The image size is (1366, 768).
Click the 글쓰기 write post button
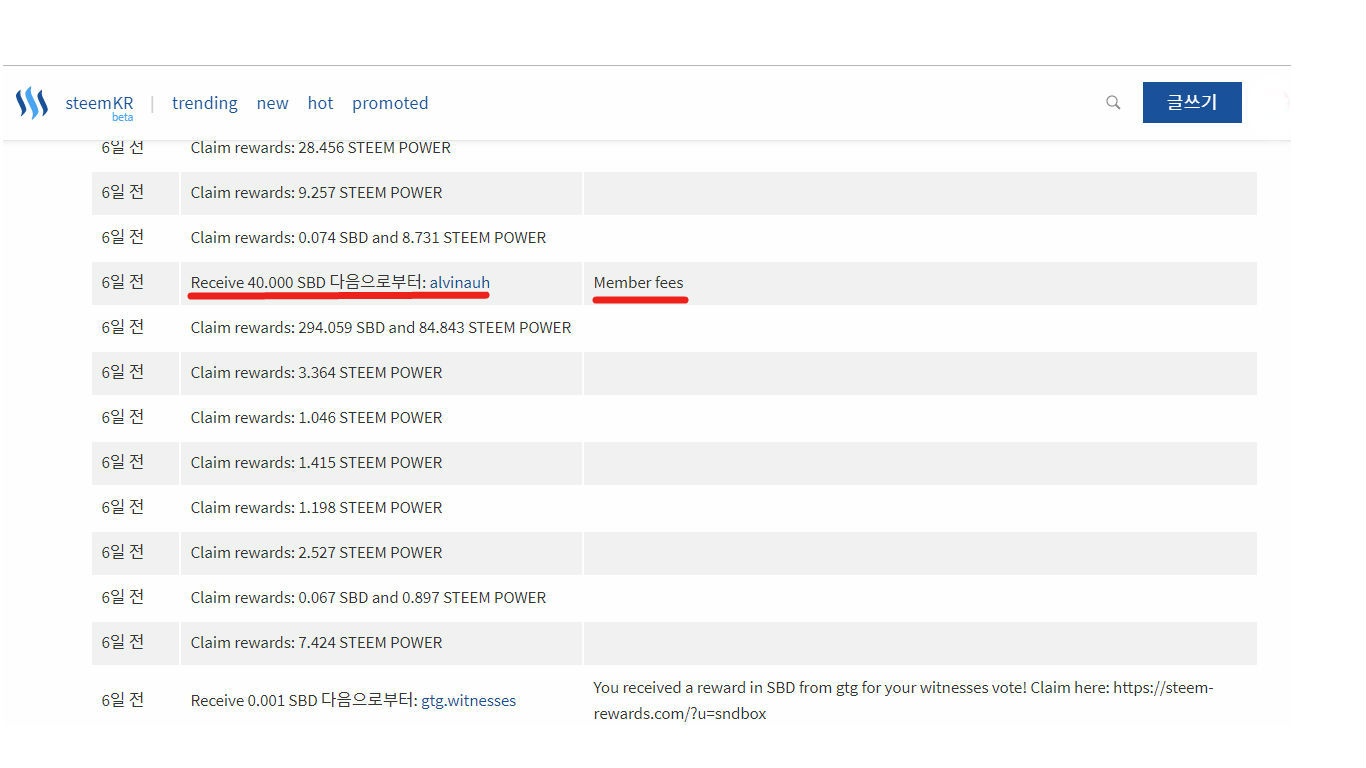[1192, 102]
